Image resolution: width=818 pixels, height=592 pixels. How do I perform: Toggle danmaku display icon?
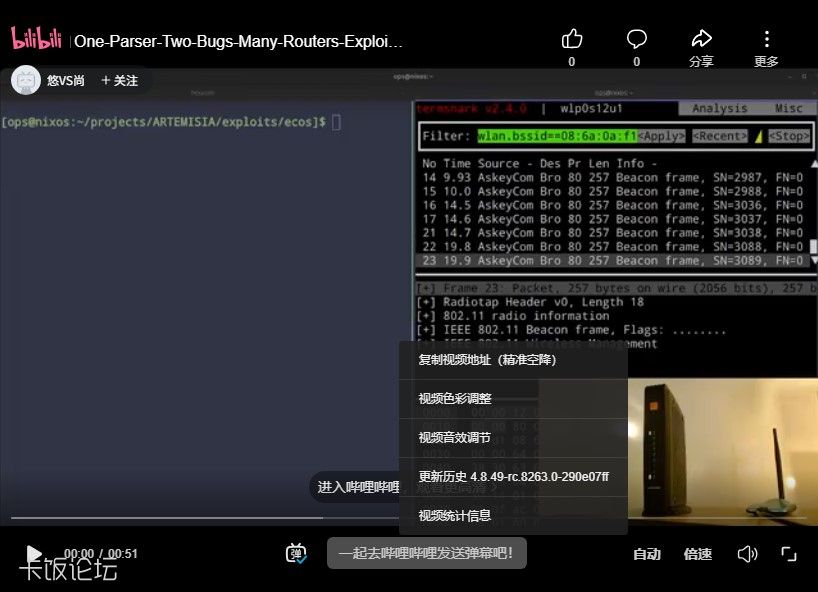(x=296, y=553)
